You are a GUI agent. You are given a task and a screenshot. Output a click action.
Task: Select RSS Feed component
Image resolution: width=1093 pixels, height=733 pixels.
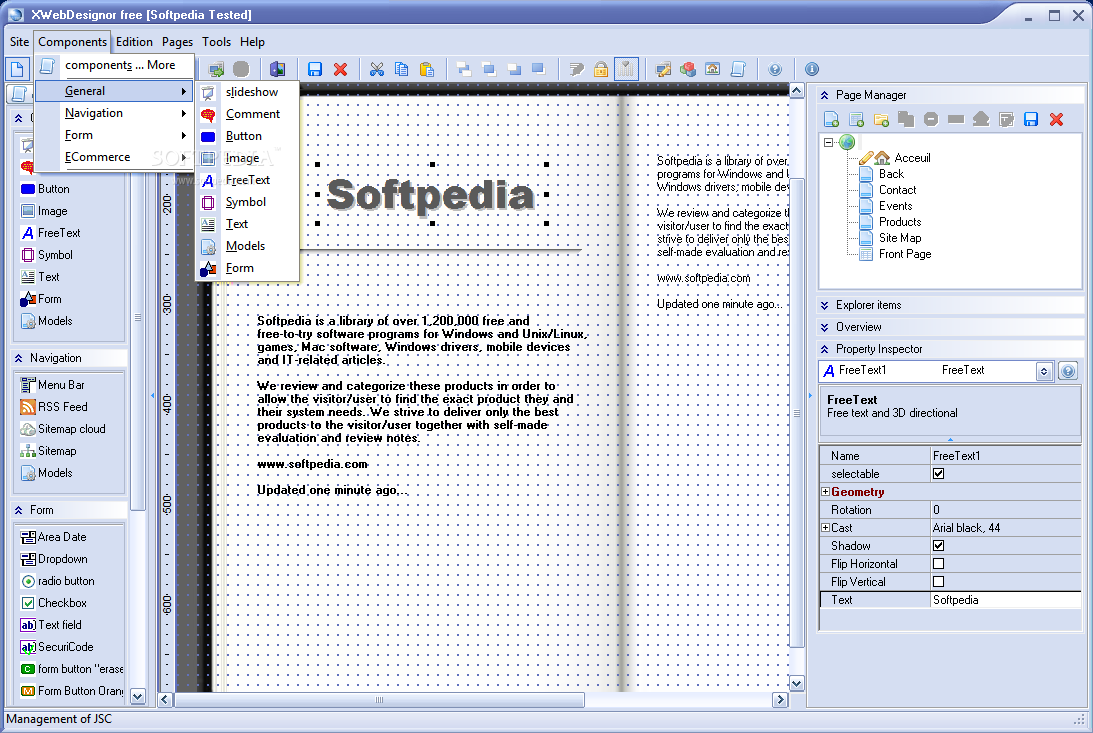[54, 407]
